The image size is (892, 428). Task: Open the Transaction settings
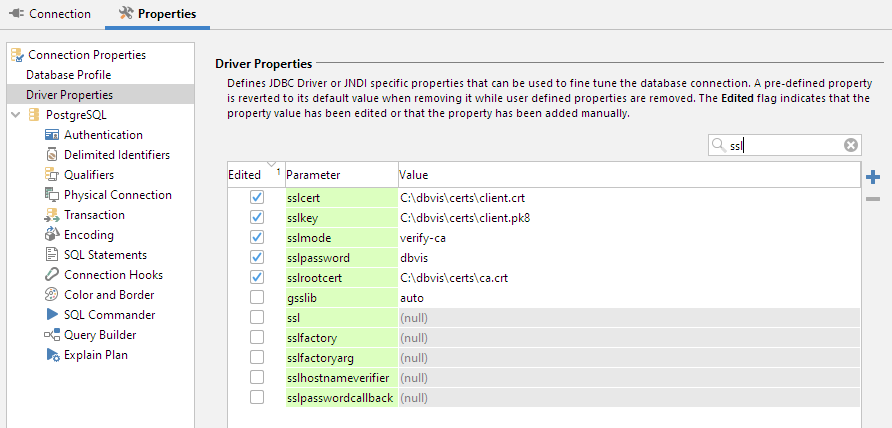click(x=94, y=215)
